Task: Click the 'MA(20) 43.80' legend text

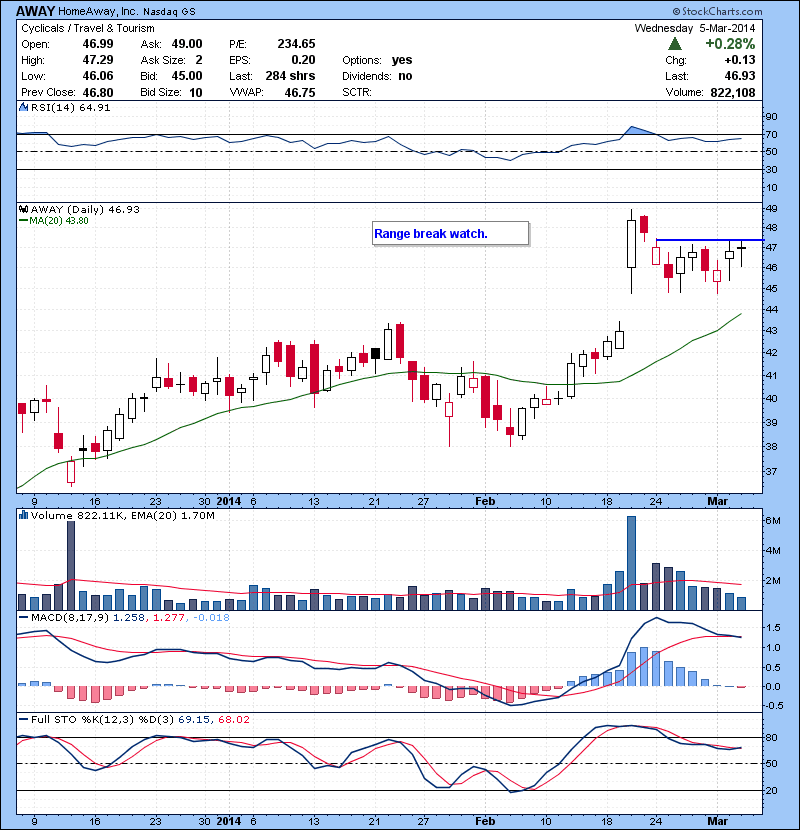Action: [59, 221]
